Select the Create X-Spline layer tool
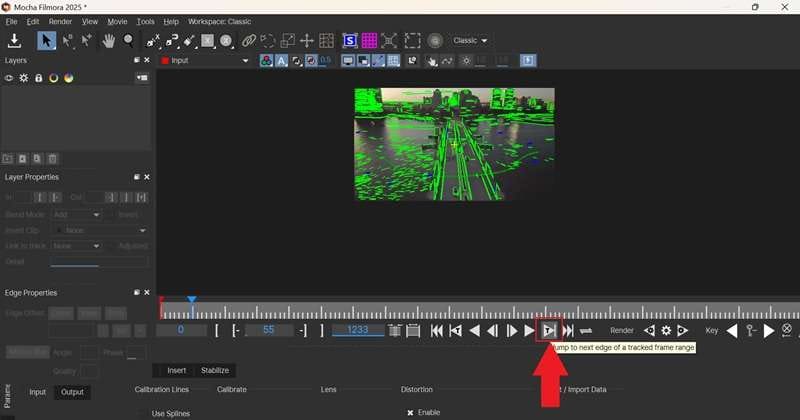Screen dimensions: 800x420 coord(153,40)
